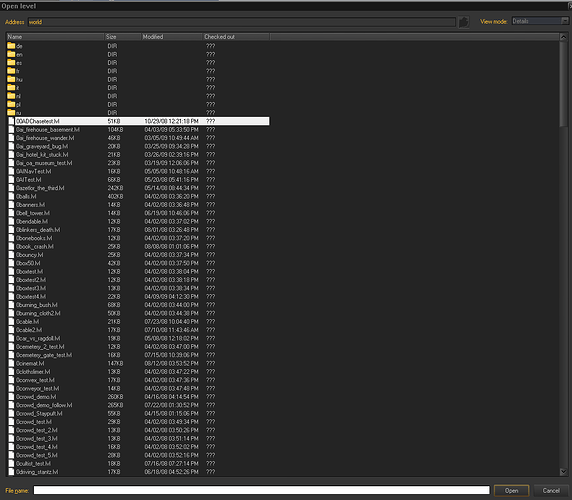Image resolution: width=572 pixels, height=500 pixels.
Task: Sort by the Size column header
Action: 123,37
